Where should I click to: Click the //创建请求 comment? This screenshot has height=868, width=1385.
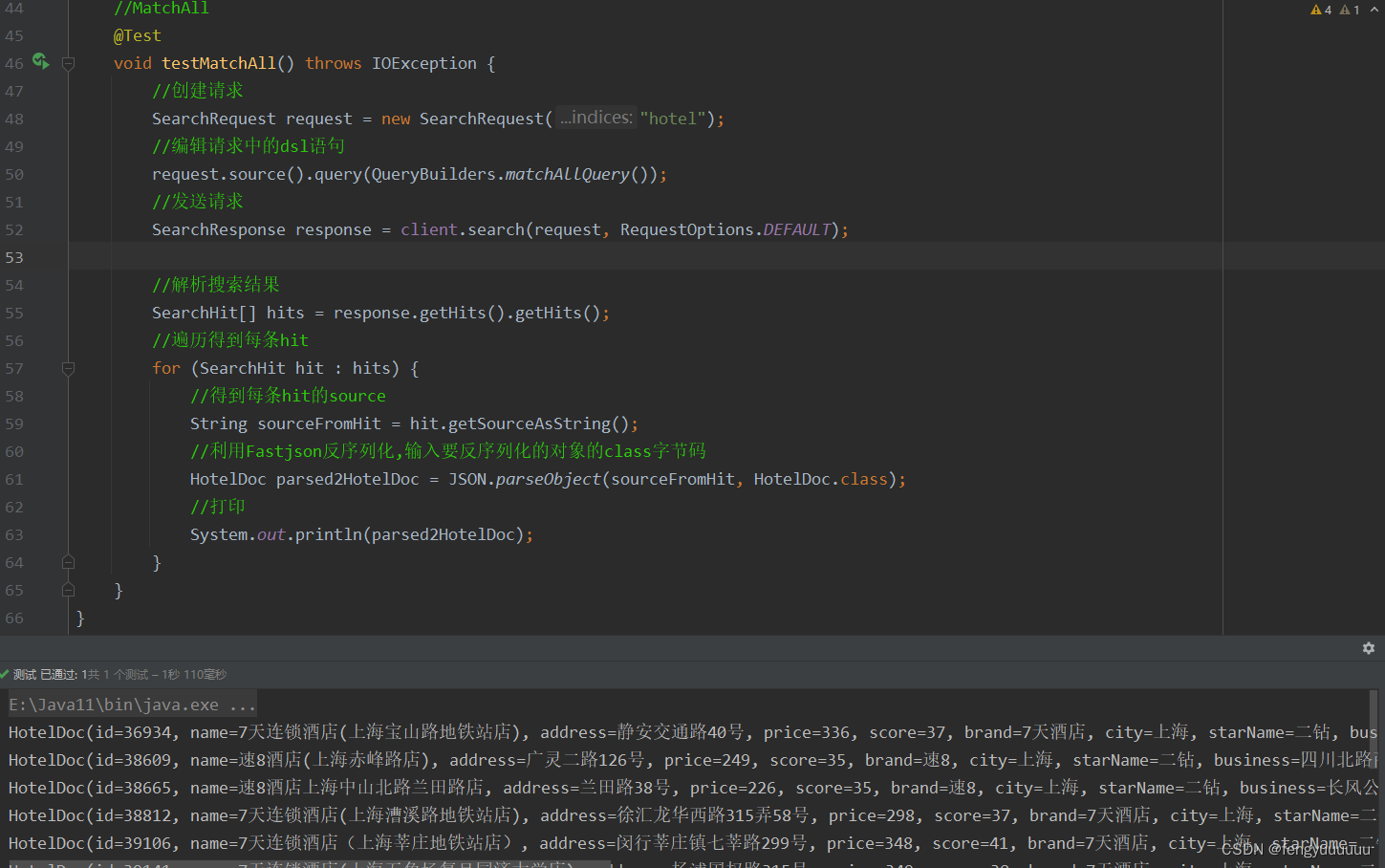(198, 91)
